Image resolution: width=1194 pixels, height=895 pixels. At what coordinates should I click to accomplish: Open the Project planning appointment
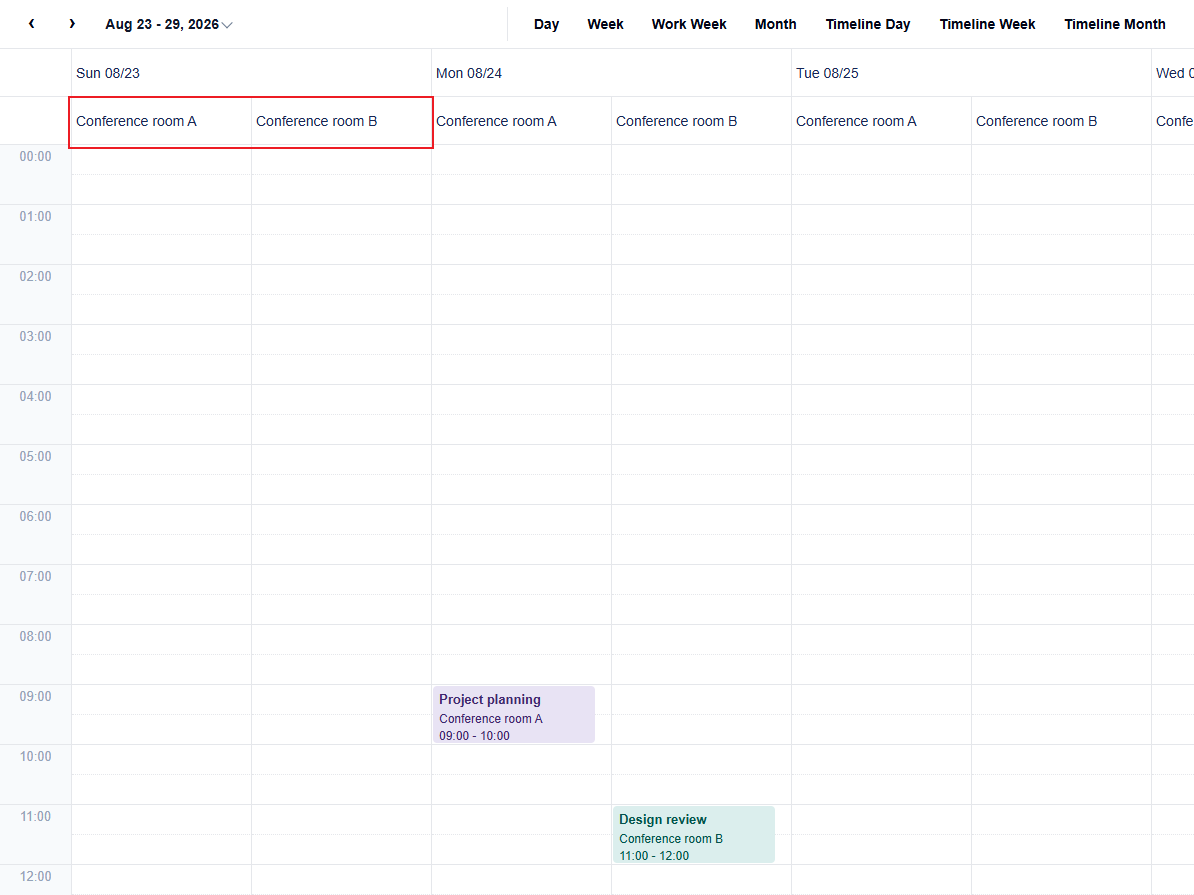point(514,714)
